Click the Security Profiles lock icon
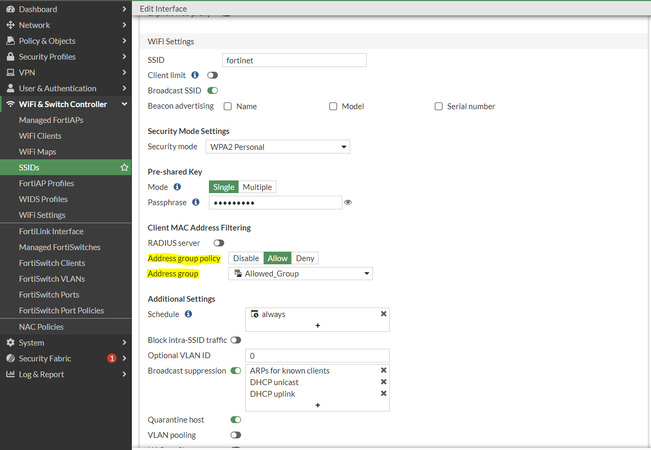The height and width of the screenshot is (450, 651). (x=10, y=56)
